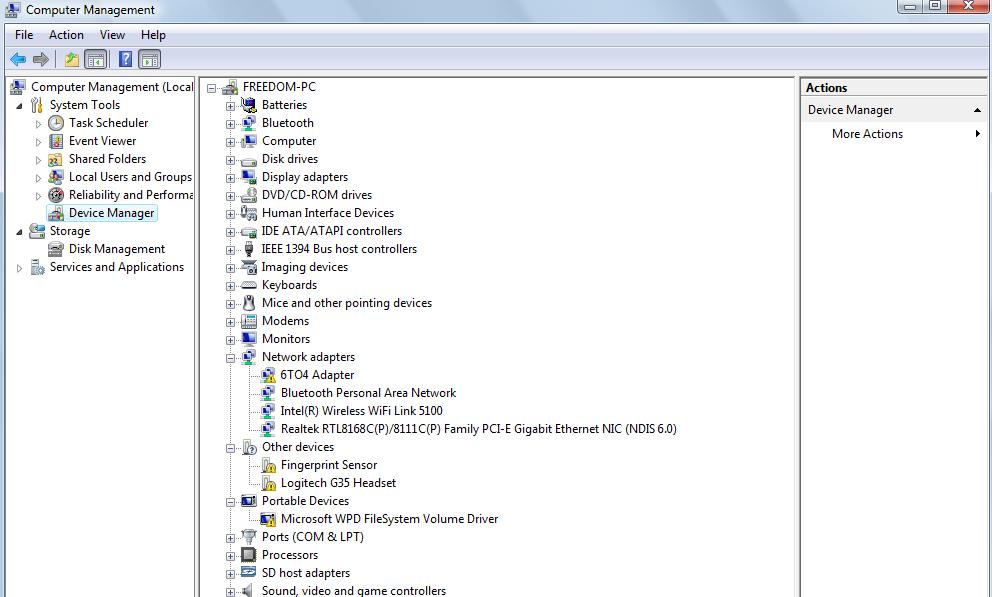The image size is (992, 597).
Task: Click the Up one level folder icon
Action: 71,59
